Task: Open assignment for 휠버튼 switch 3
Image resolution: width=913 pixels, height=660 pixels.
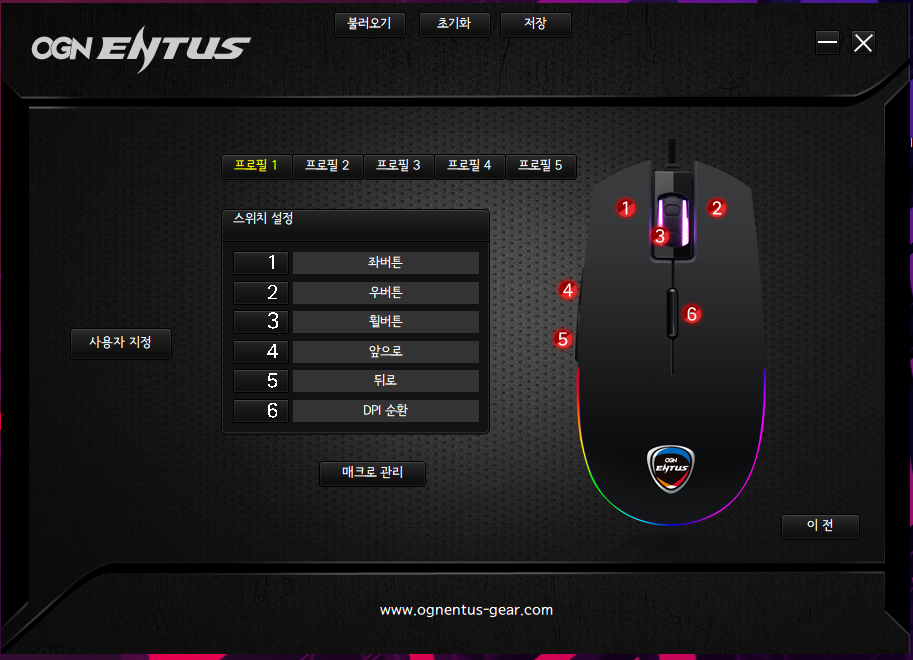Action: 385,322
